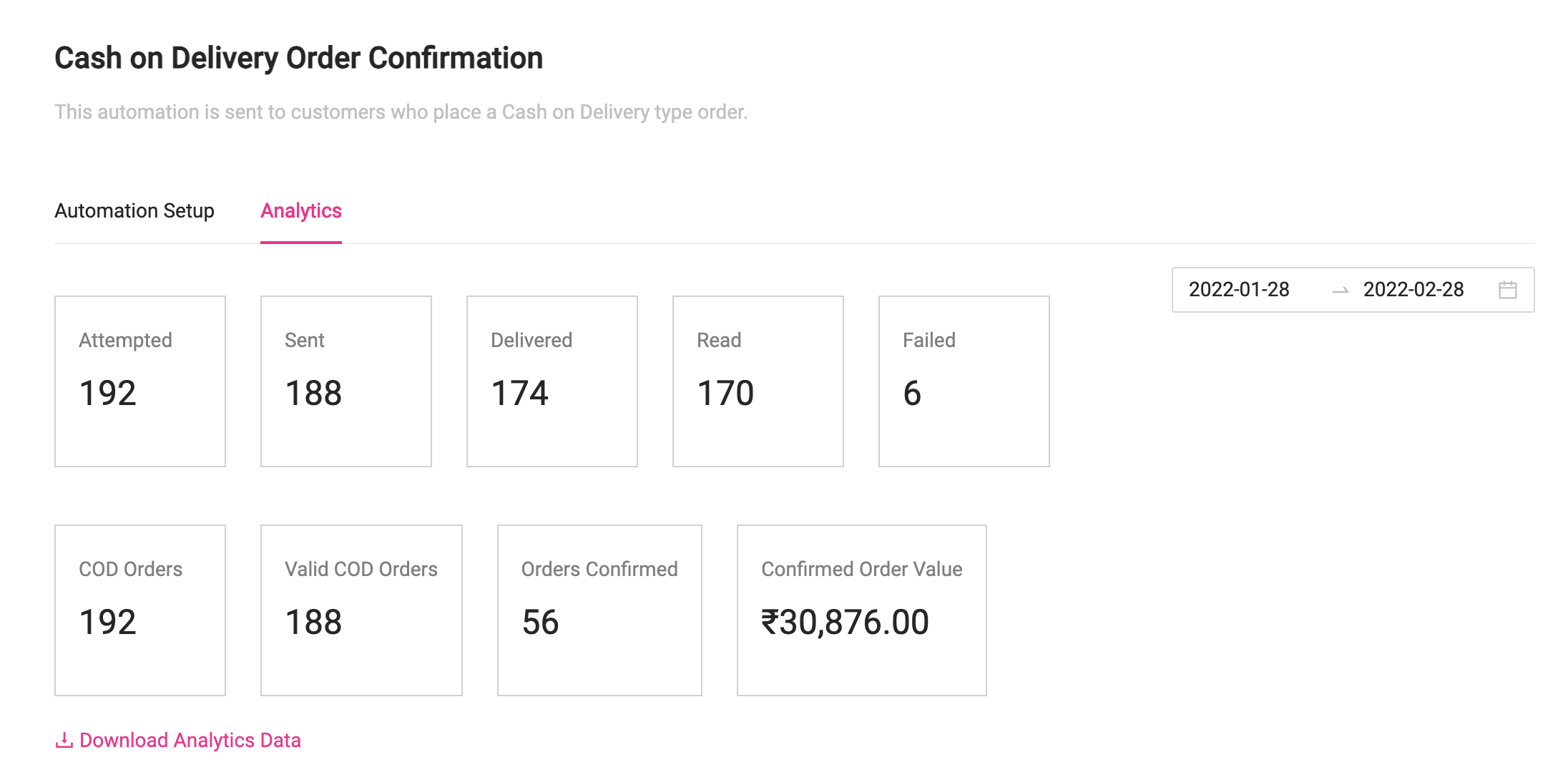Click the automation description text
This screenshot has width=1568, height=770.
[x=401, y=112]
